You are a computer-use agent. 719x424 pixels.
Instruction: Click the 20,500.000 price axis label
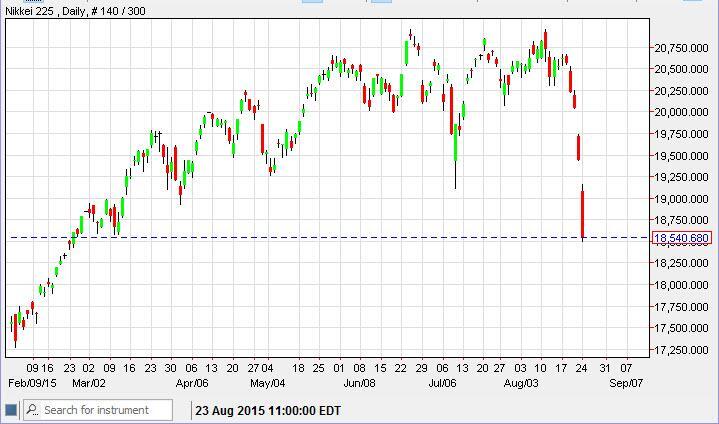(681, 69)
